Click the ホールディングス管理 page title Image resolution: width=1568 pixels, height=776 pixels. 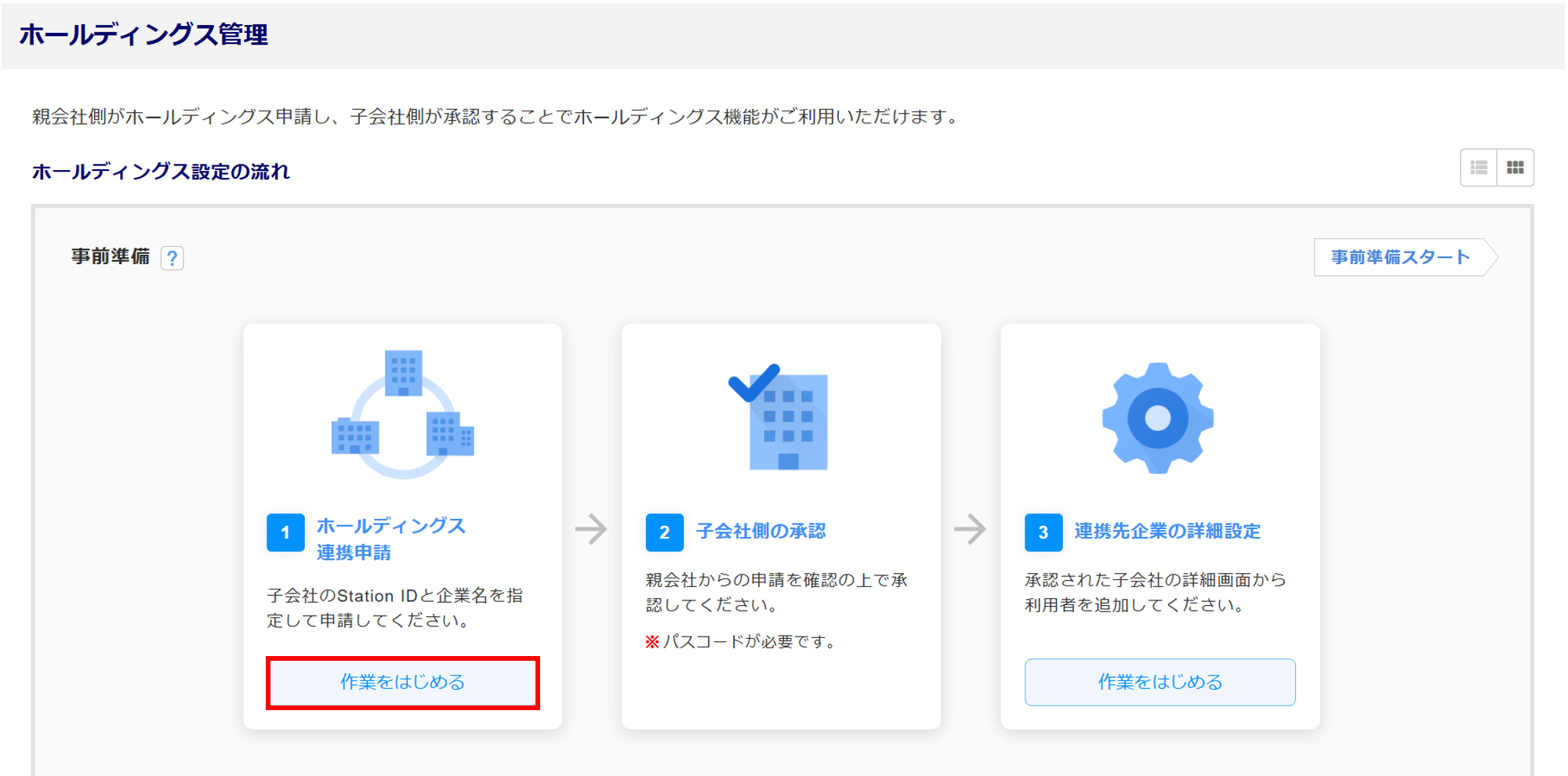143,34
